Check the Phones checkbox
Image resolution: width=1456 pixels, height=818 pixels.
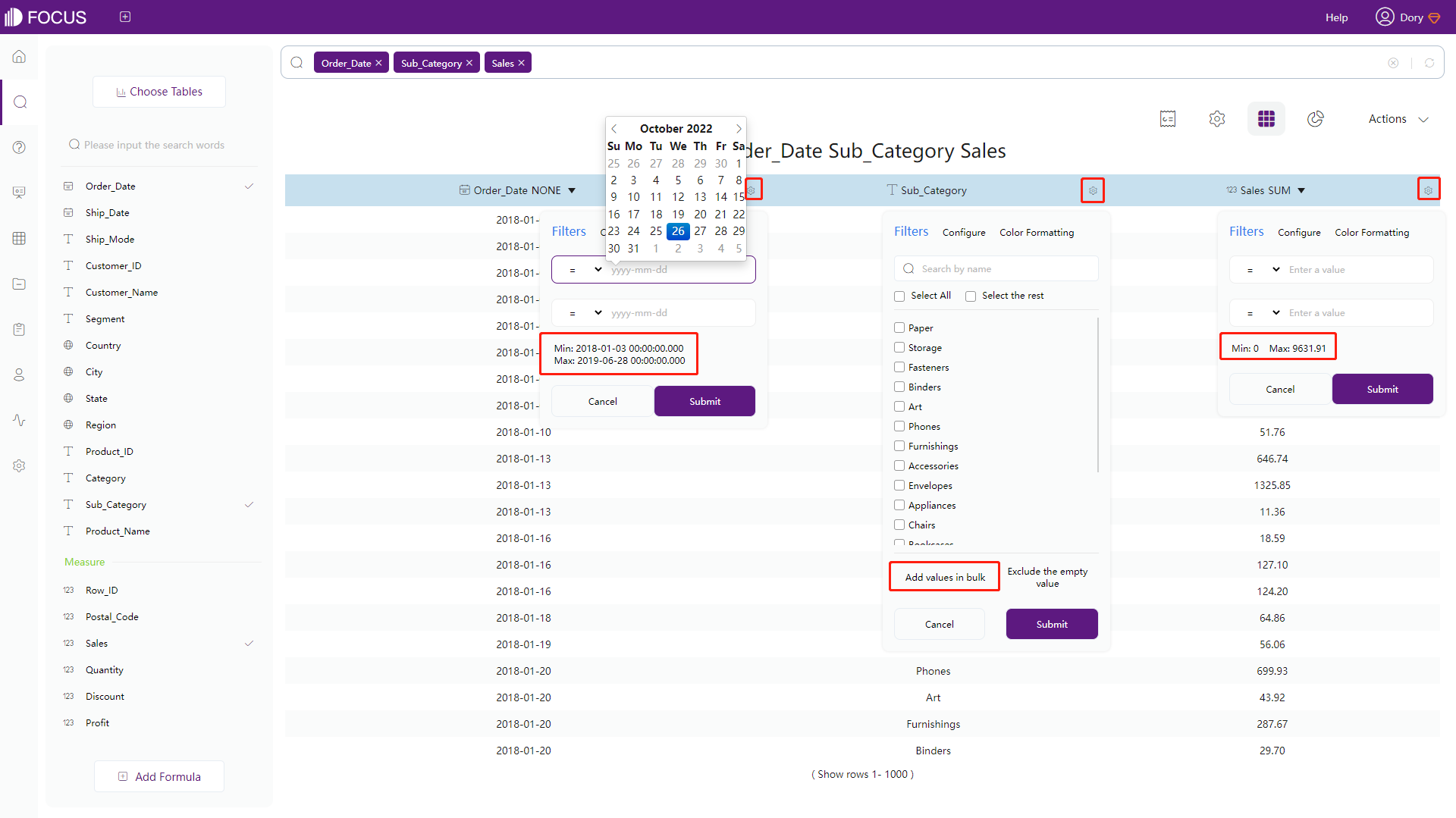point(899,426)
